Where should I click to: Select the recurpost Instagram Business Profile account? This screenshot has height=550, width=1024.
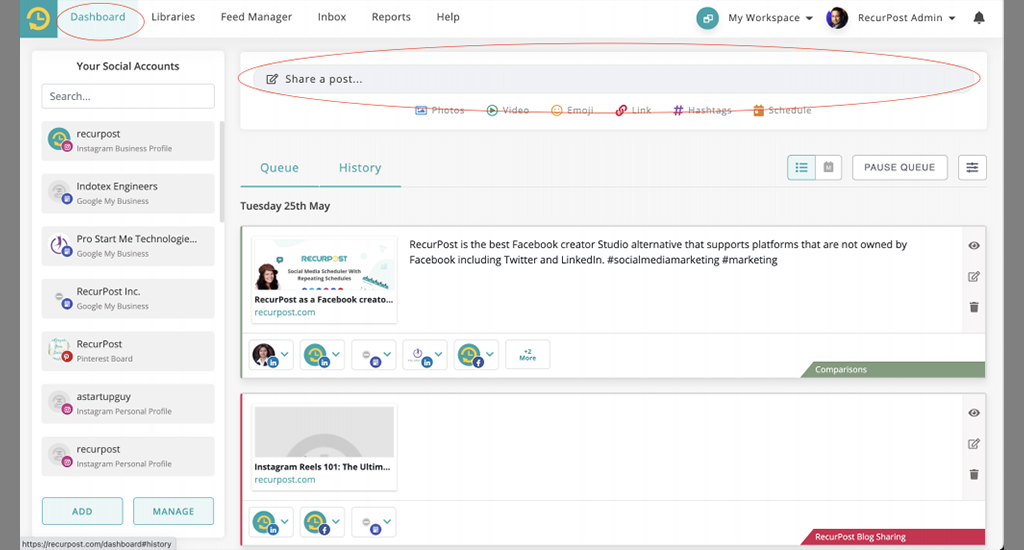(x=128, y=140)
